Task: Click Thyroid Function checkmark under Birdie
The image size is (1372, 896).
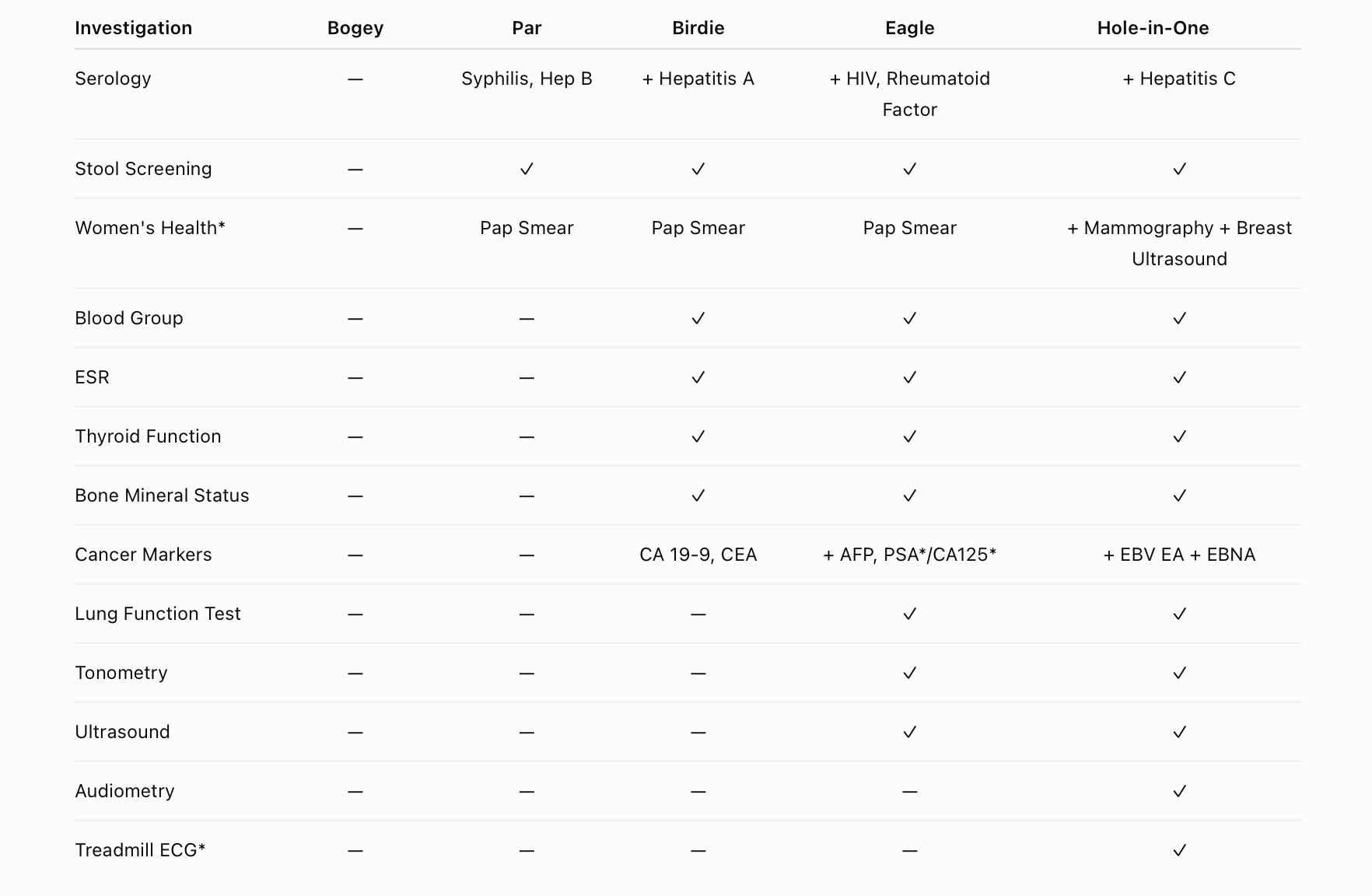Action: click(698, 436)
